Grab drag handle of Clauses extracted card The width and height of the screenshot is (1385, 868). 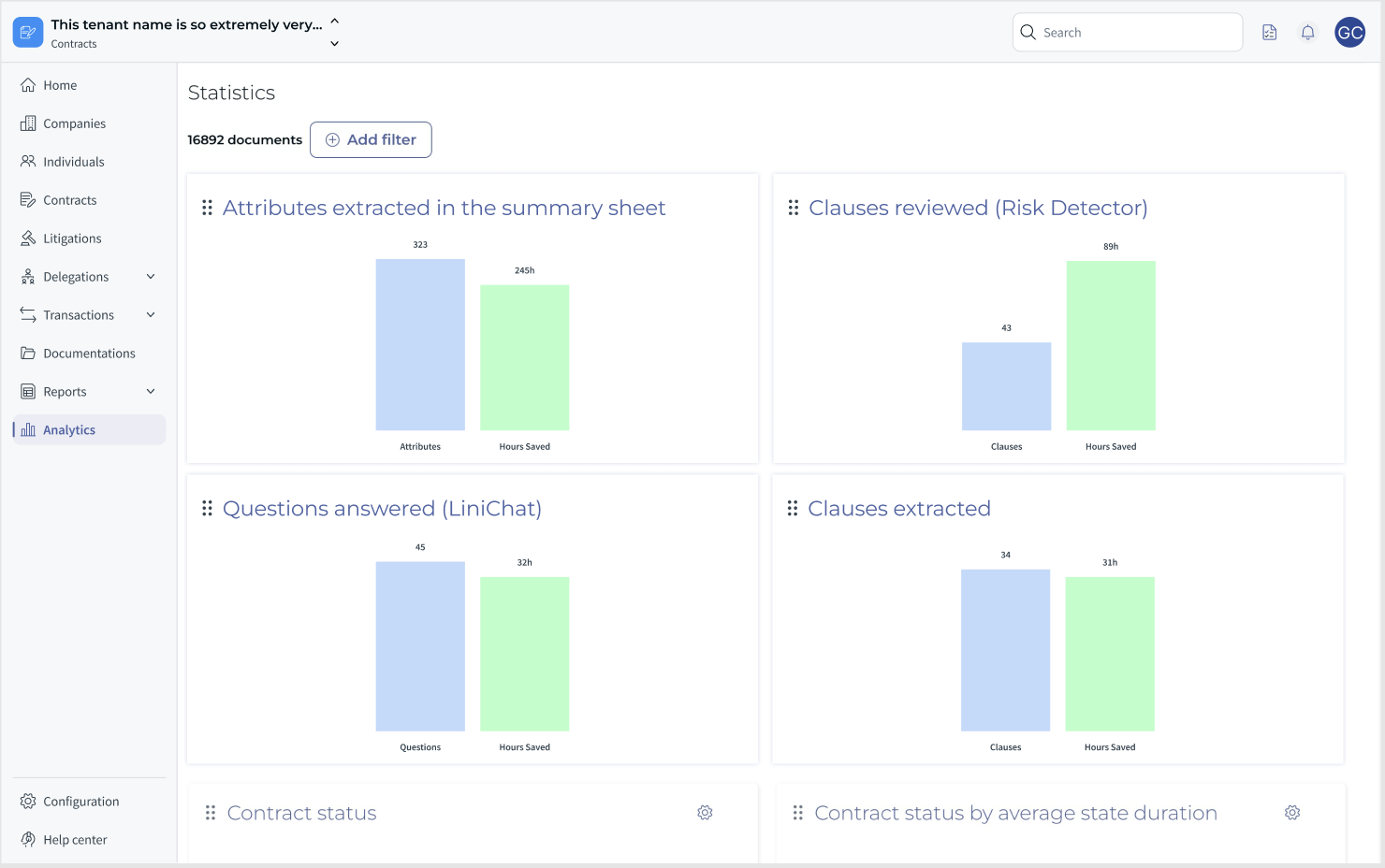pyautogui.click(x=793, y=508)
